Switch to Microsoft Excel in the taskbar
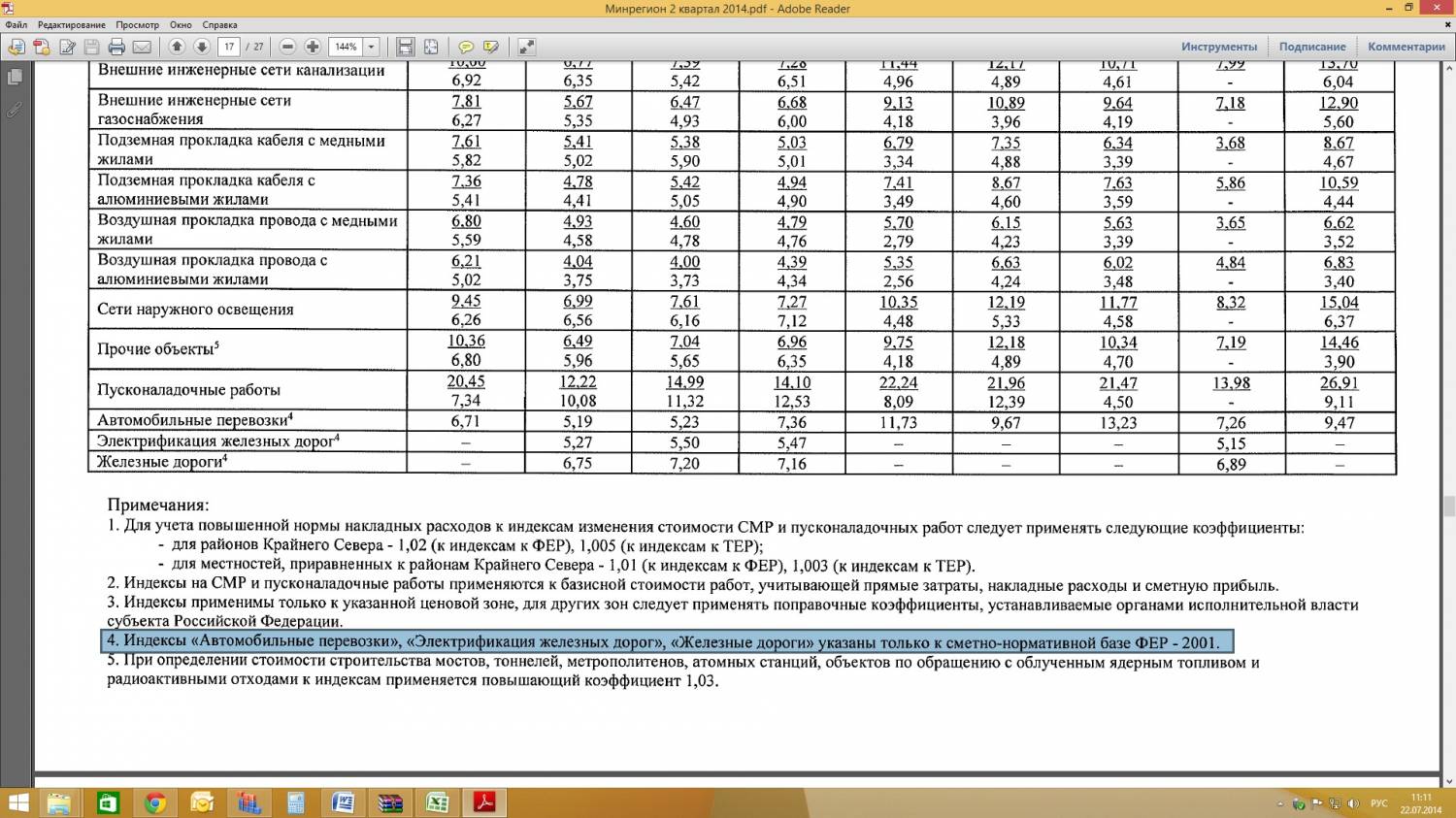The image size is (1456, 818). 438,802
